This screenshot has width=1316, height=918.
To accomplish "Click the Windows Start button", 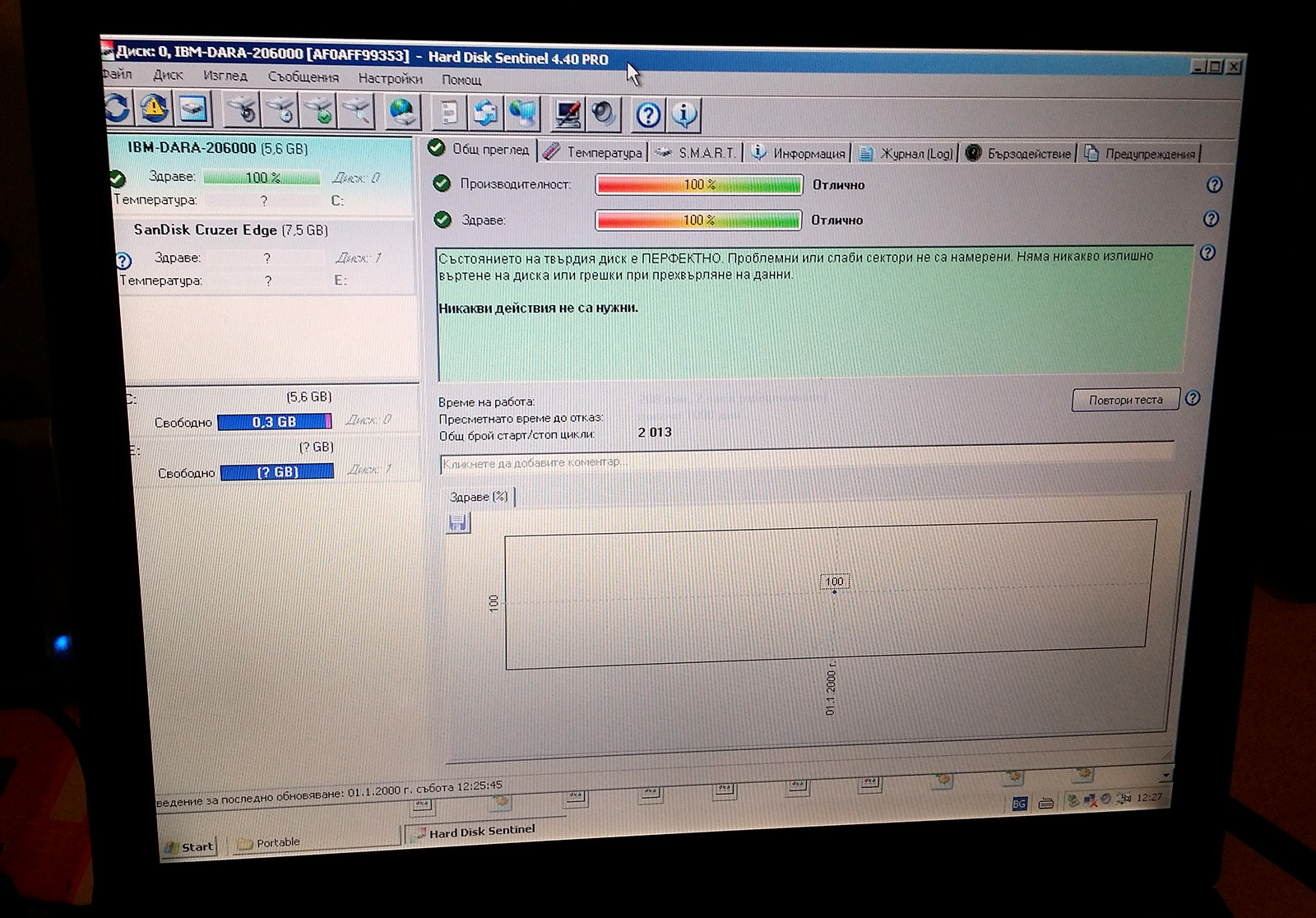I will point(189,846).
